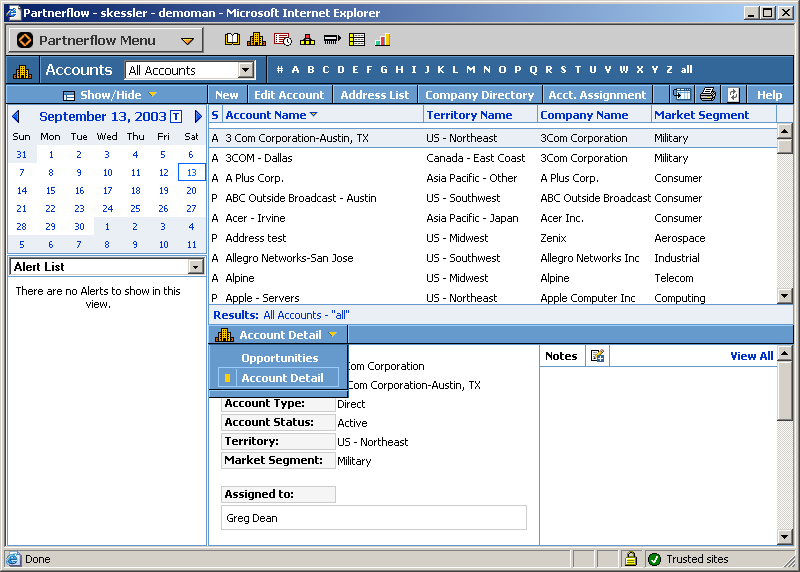Click the Accounts building icon by the heading
This screenshot has width=800, height=572.
[22, 71]
